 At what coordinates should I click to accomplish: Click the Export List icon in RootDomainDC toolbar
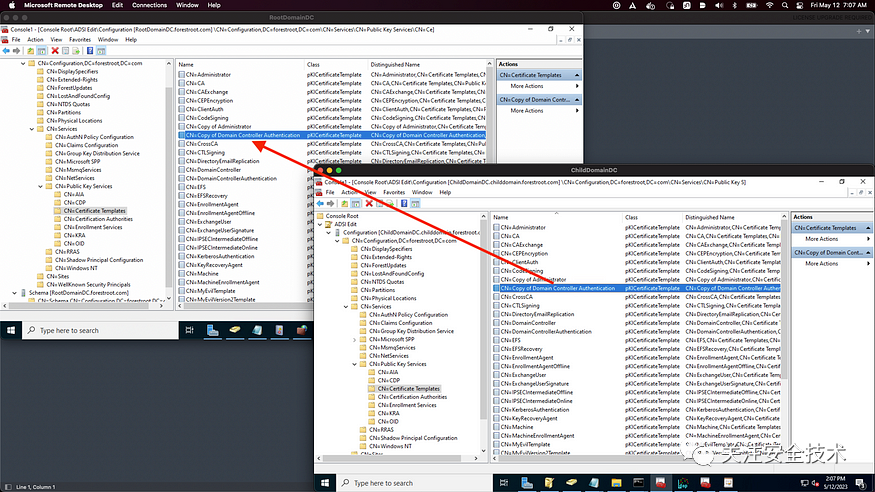(76, 51)
